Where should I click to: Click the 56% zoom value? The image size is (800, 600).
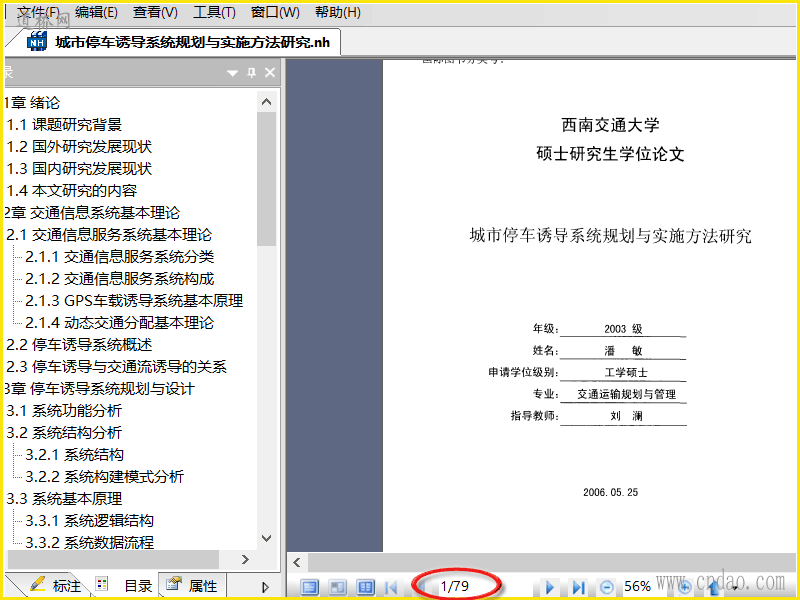pyautogui.click(x=637, y=586)
